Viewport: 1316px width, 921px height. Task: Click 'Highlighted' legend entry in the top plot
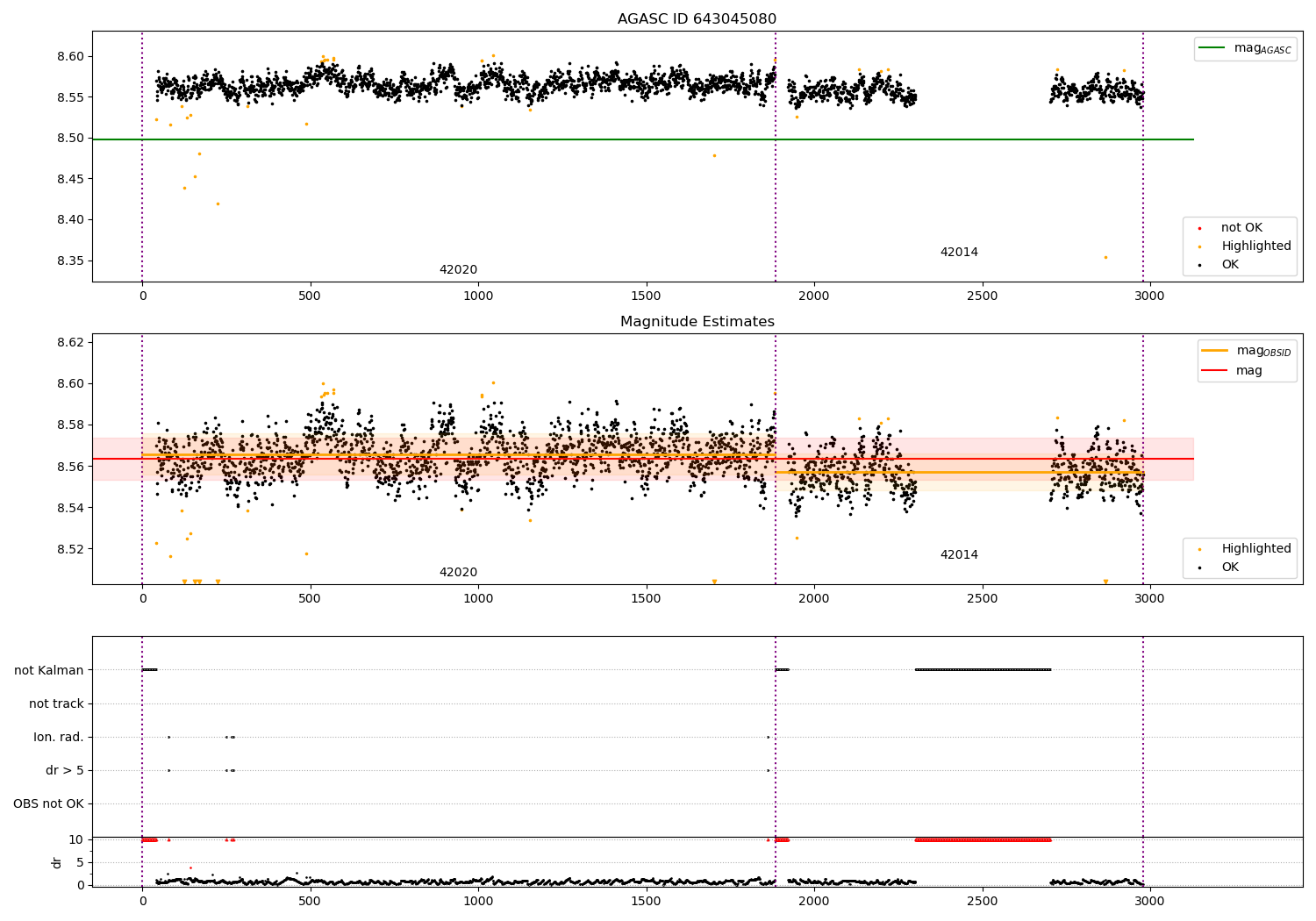[x=1255, y=246]
